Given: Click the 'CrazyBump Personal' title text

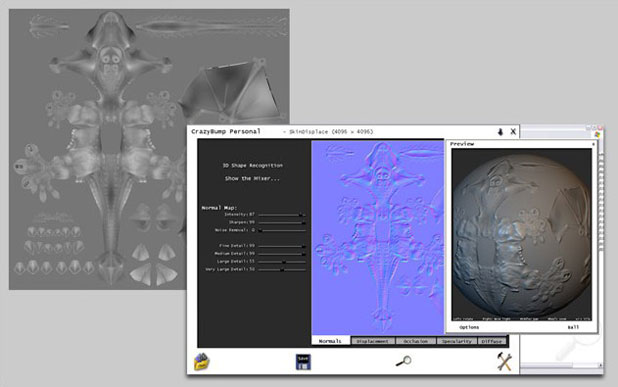Looking at the screenshot, I should (226, 131).
